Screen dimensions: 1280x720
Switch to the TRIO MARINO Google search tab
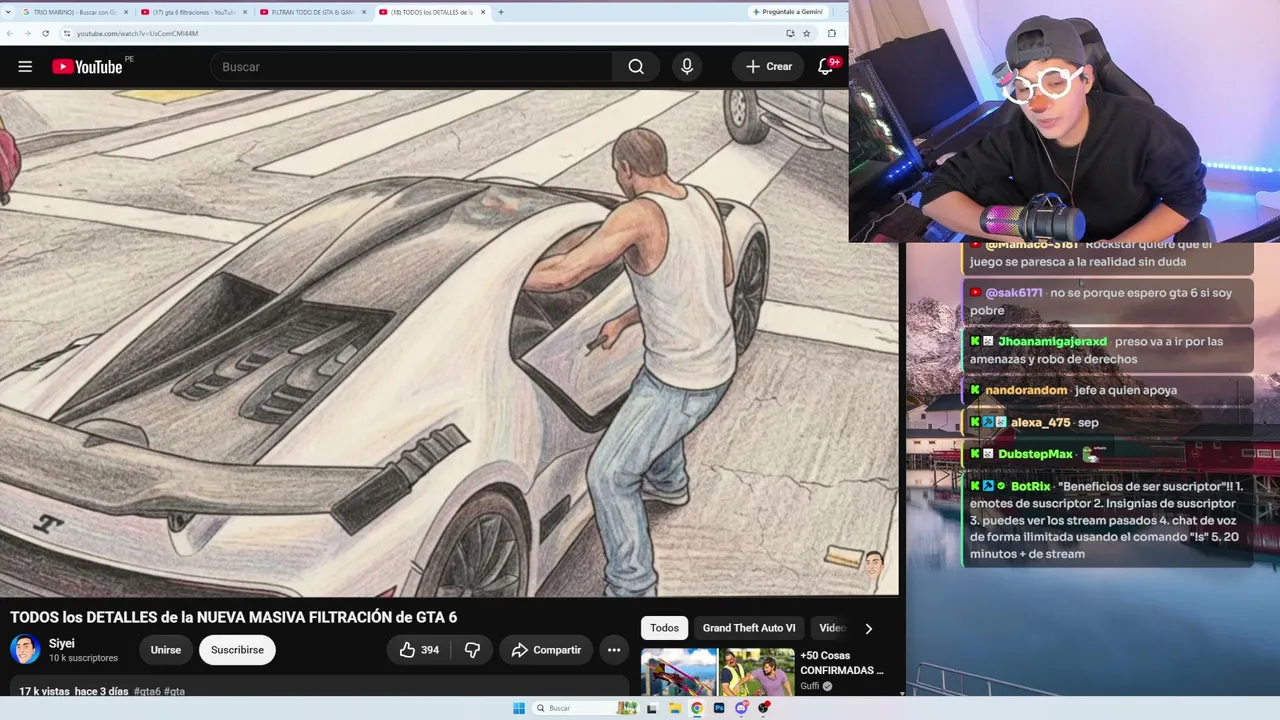(x=76, y=12)
